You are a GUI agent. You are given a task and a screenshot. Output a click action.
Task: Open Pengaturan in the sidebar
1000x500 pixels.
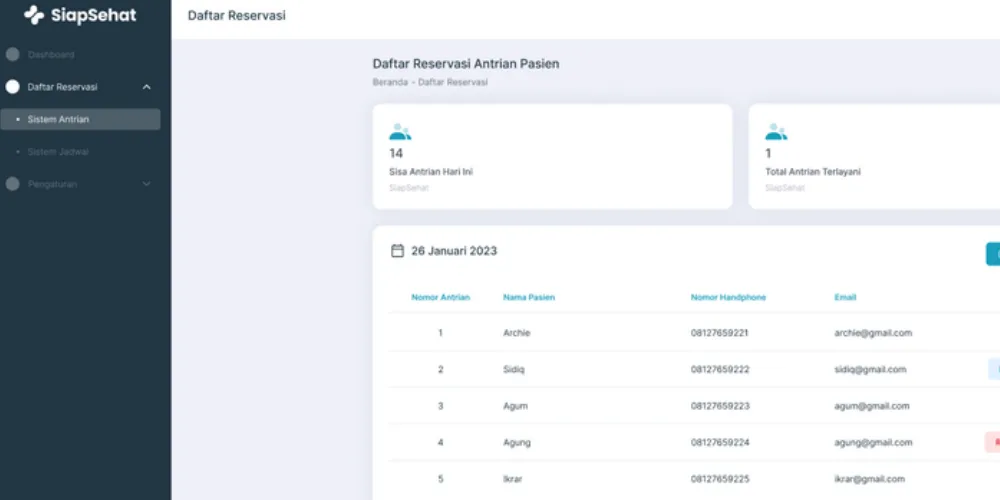52,184
